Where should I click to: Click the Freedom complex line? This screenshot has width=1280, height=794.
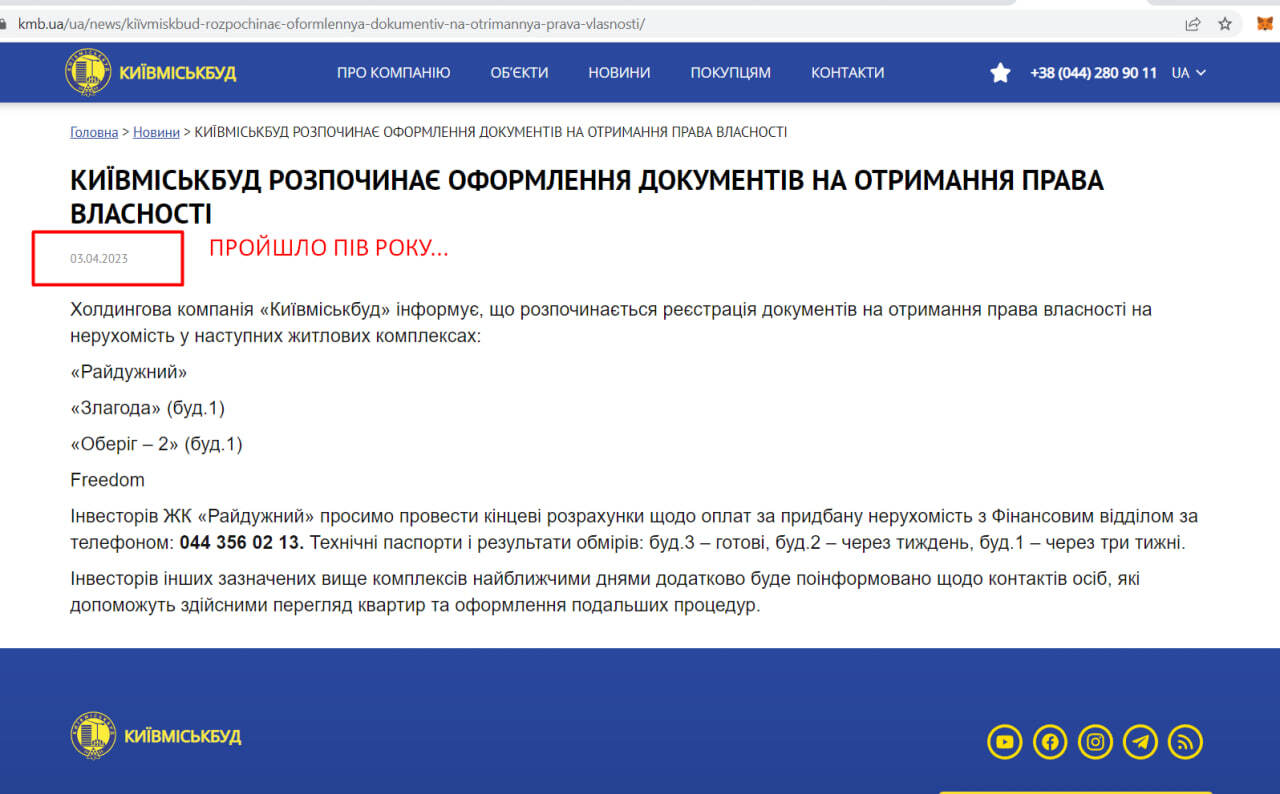(107, 480)
